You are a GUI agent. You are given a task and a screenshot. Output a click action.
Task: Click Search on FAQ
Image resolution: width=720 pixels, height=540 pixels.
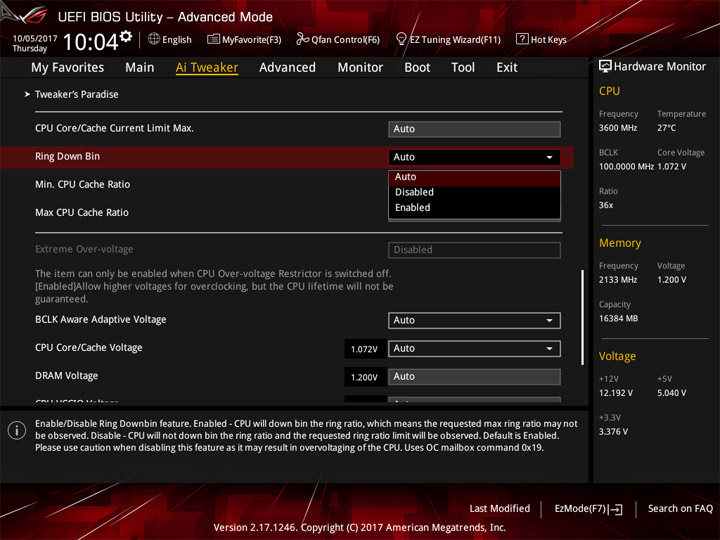click(681, 508)
